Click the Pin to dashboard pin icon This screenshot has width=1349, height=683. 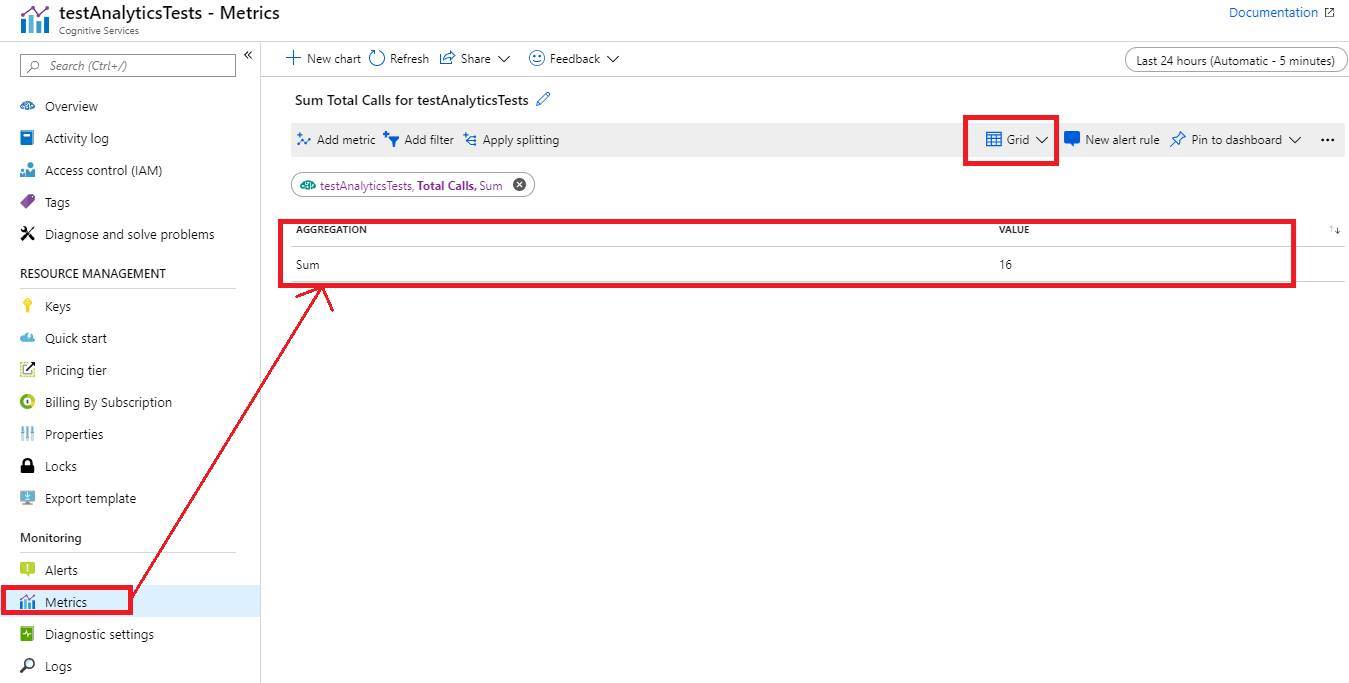tap(1178, 140)
